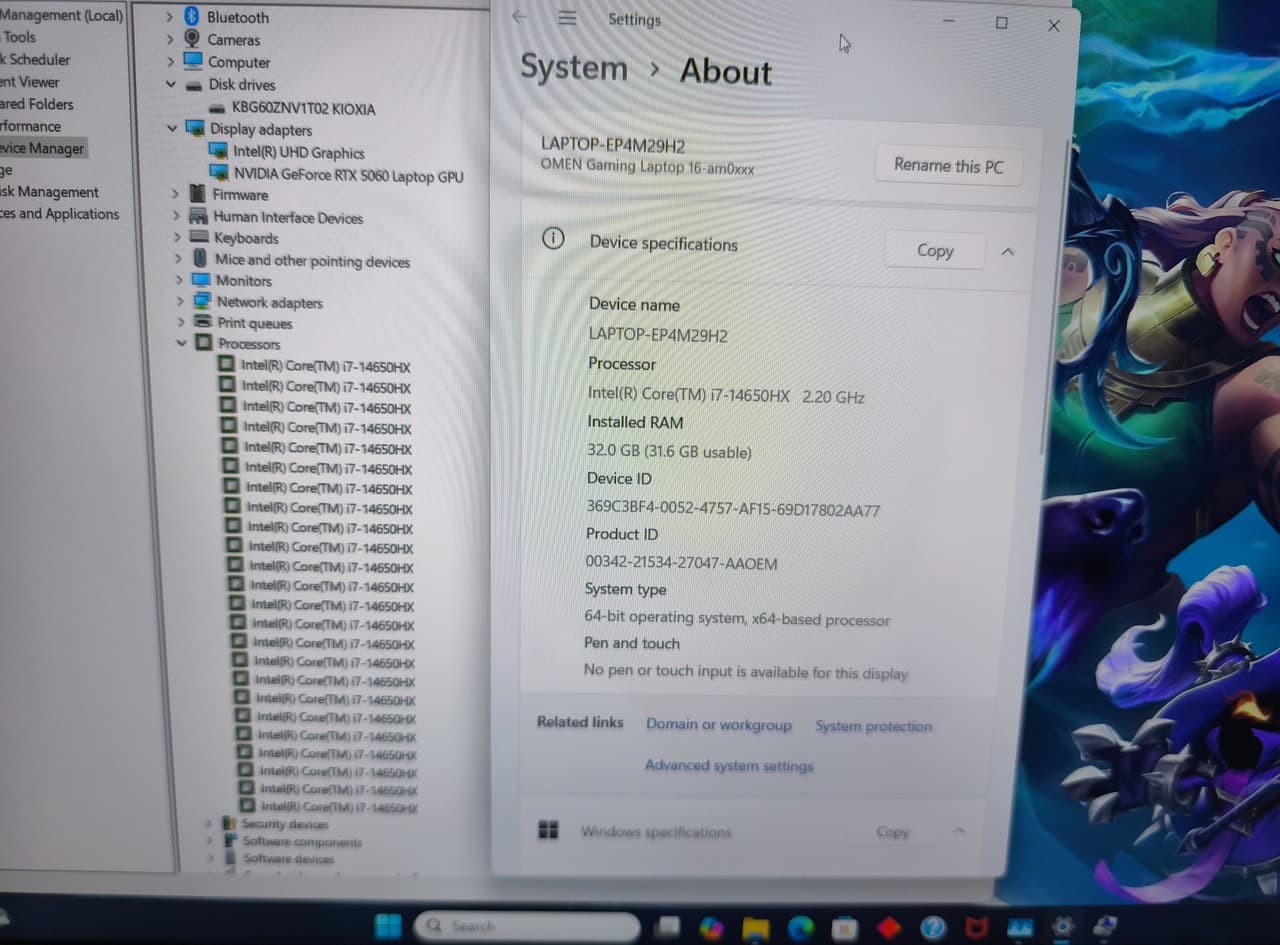The height and width of the screenshot is (945, 1280).
Task: Click the 64-bit operating system type text
Action: coord(737,619)
